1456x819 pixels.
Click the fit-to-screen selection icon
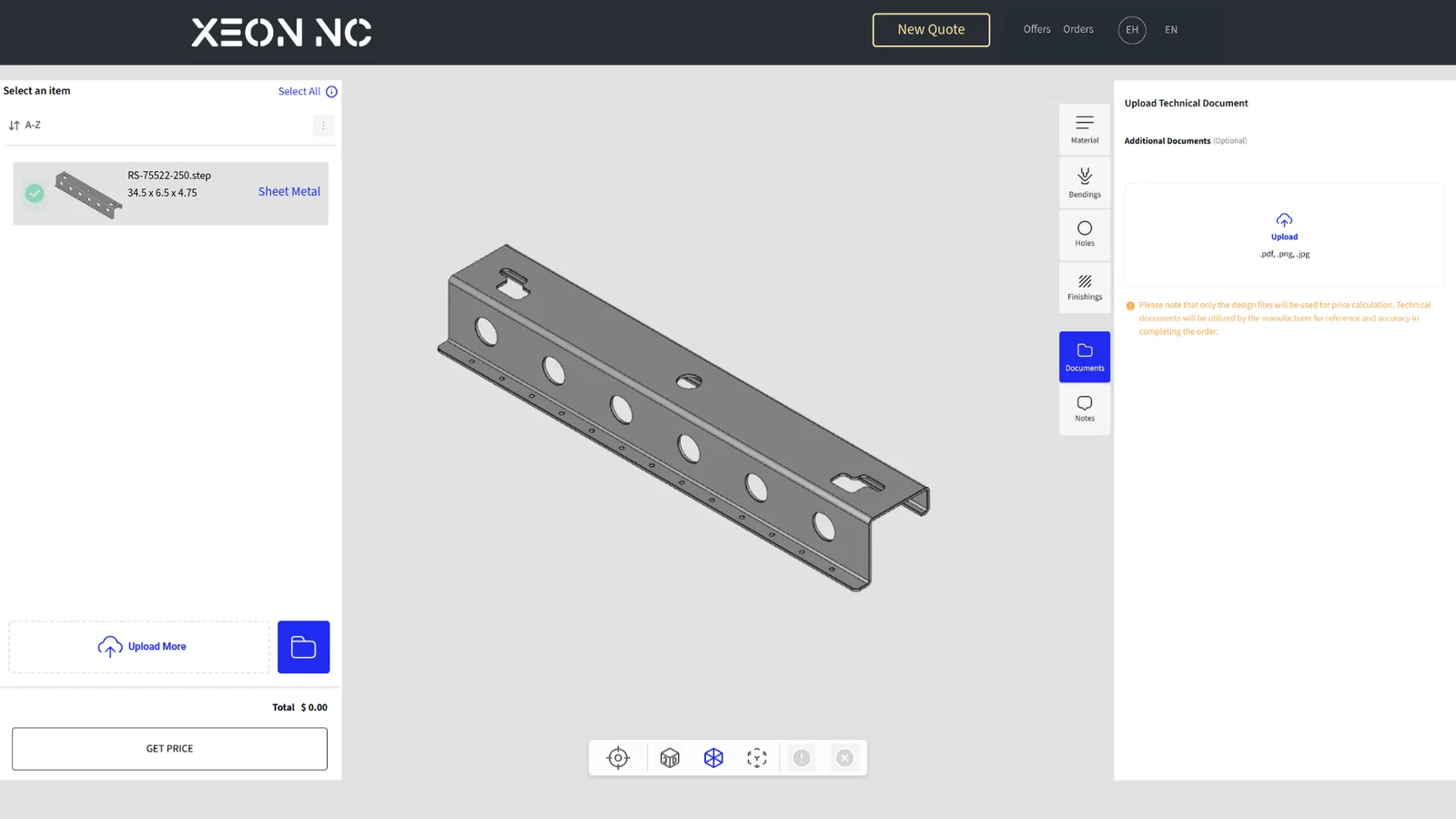click(x=757, y=758)
